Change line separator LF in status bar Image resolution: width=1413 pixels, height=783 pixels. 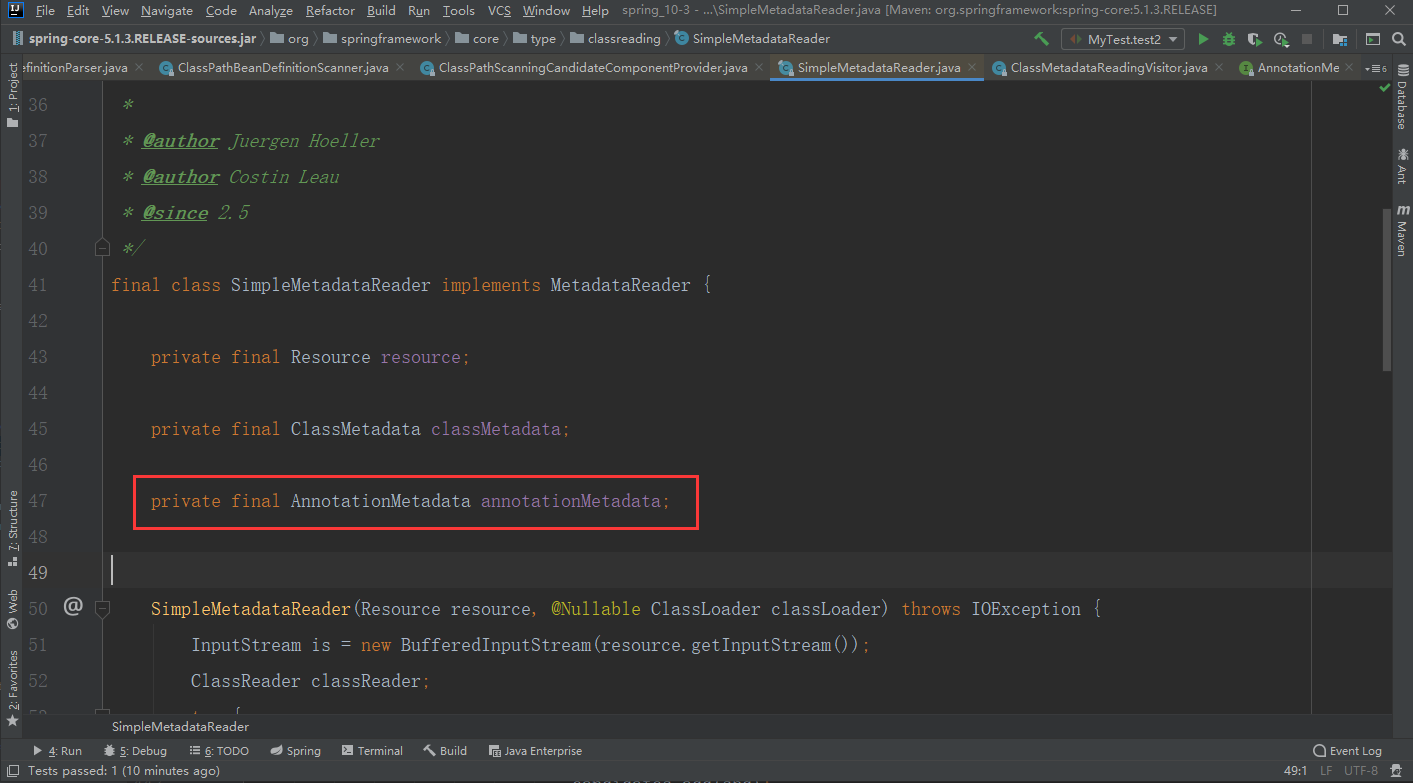(x=1326, y=771)
